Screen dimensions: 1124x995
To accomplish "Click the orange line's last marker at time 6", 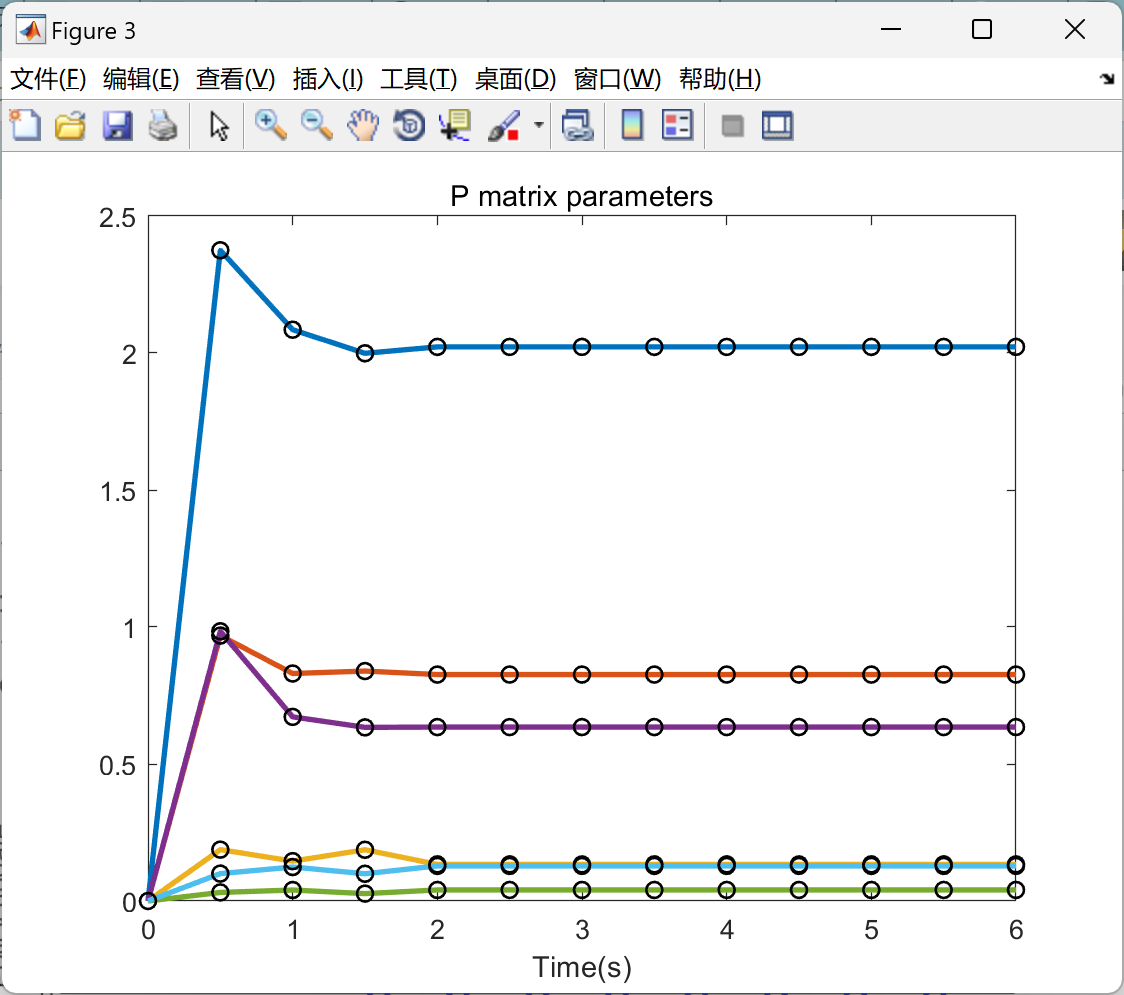I will 1016,675.
